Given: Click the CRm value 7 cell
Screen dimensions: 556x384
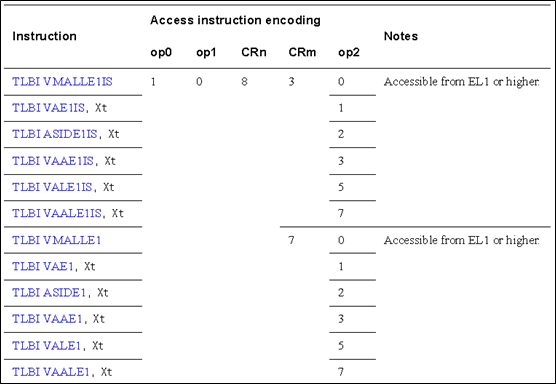Looking at the screenshot, I should (291, 240).
